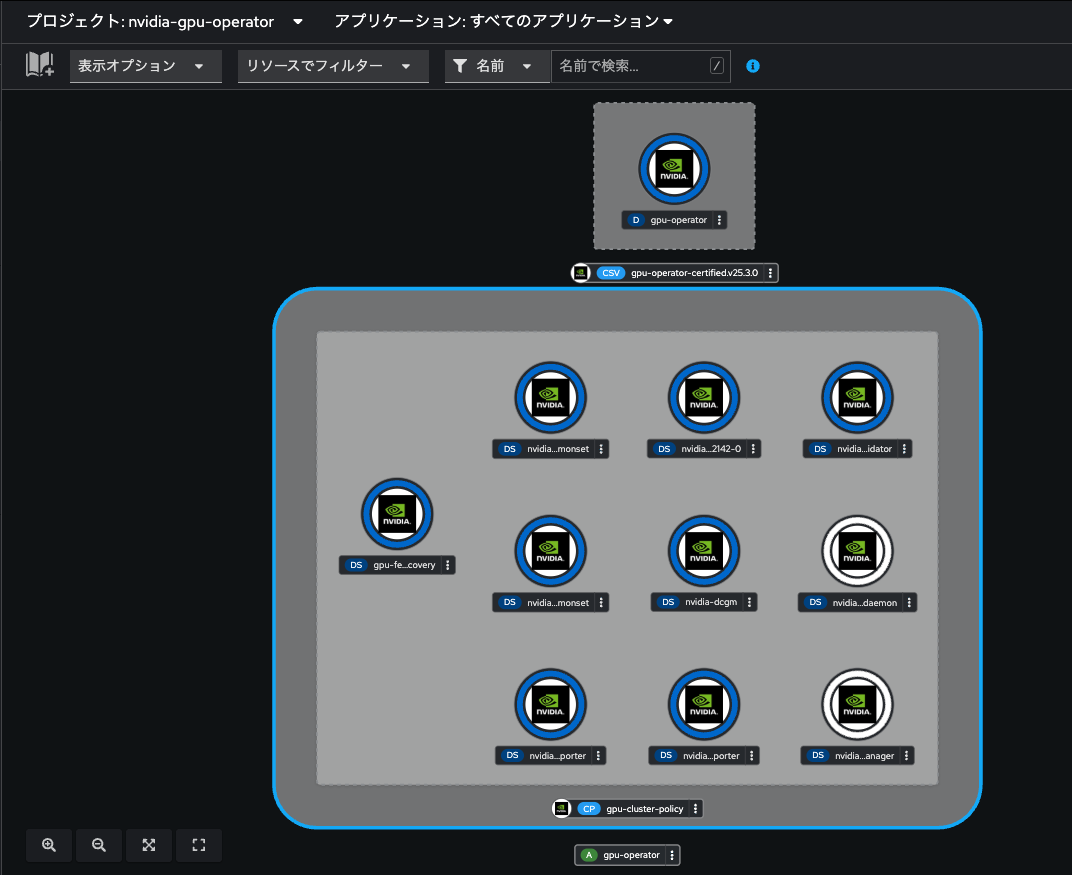
Task: Focus the 名前で検索 search field
Action: pos(641,66)
